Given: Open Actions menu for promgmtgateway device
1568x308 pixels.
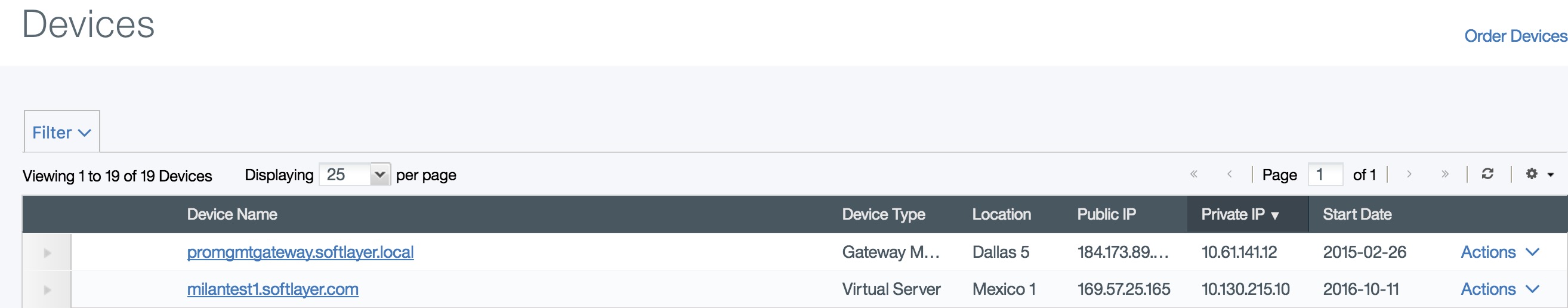Looking at the screenshot, I should pos(1499,252).
